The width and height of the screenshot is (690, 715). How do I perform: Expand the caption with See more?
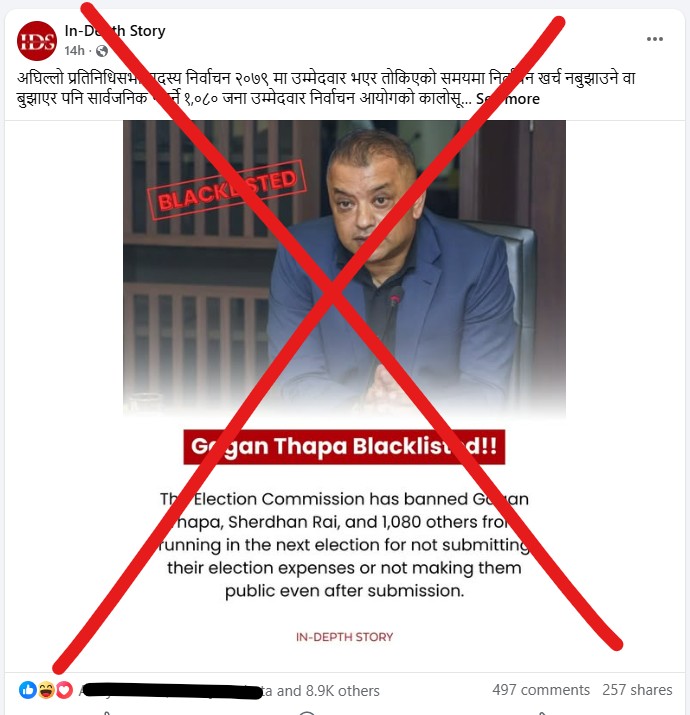[x=508, y=99]
